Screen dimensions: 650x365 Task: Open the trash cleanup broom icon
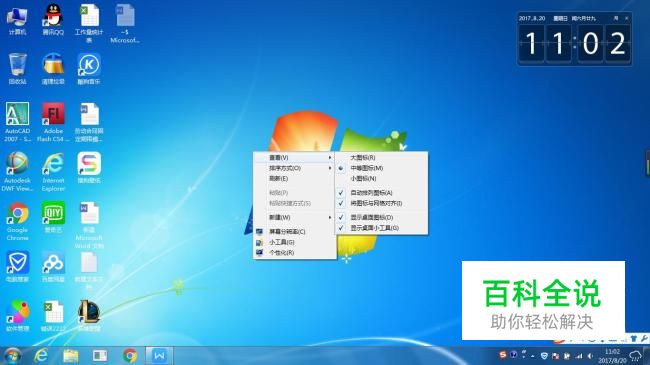[53, 69]
